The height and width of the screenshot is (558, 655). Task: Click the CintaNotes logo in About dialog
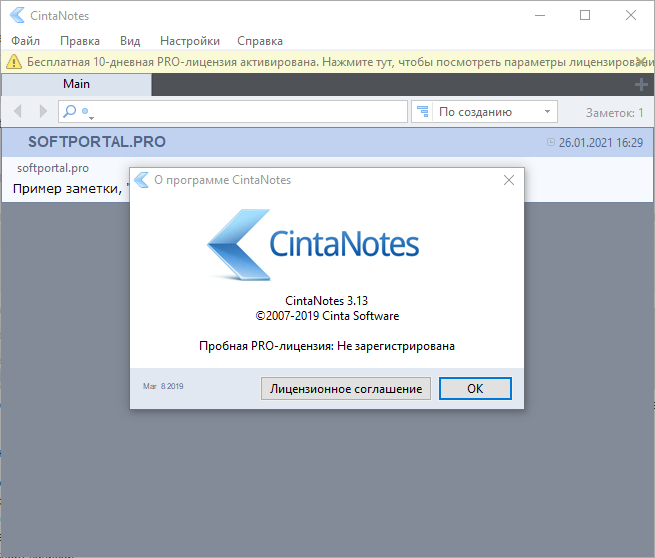pos(313,245)
